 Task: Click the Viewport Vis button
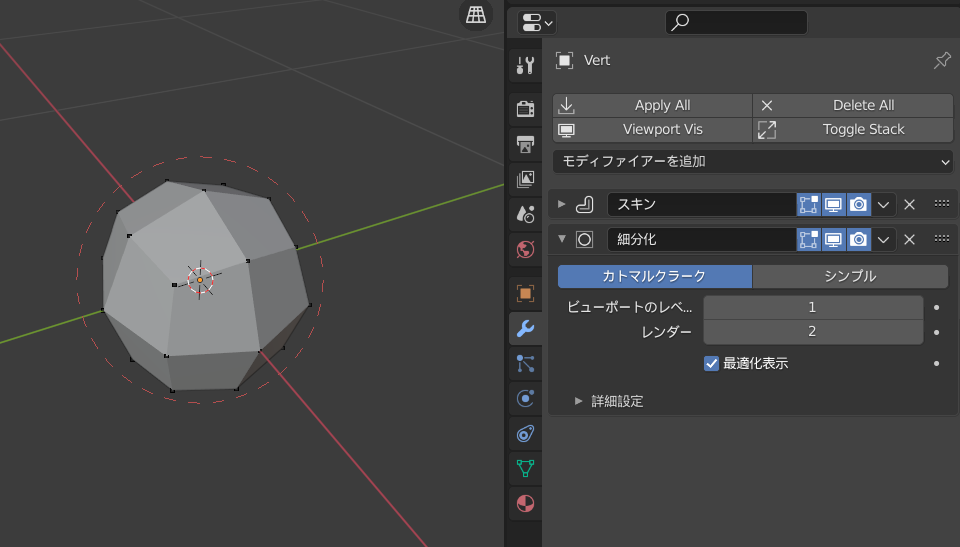[653, 129]
